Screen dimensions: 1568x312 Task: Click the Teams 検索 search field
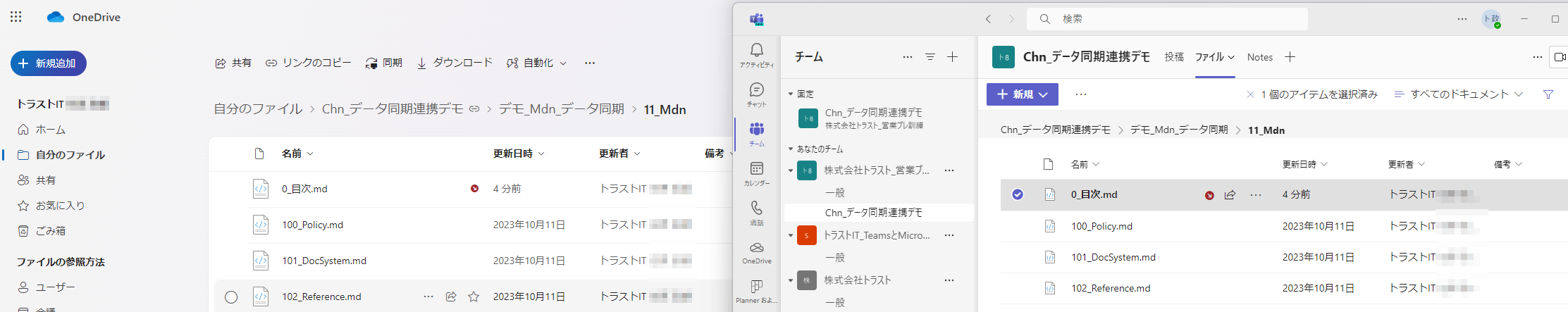[x=1168, y=19]
